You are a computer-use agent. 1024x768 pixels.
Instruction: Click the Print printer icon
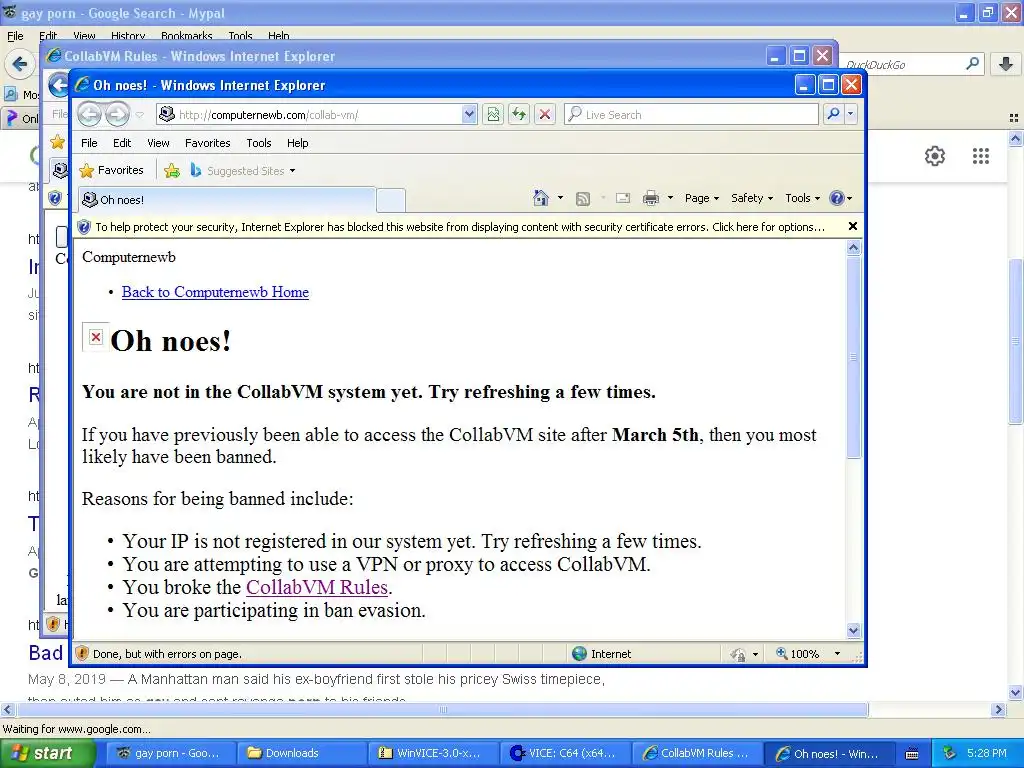click(x=650, y=198)
